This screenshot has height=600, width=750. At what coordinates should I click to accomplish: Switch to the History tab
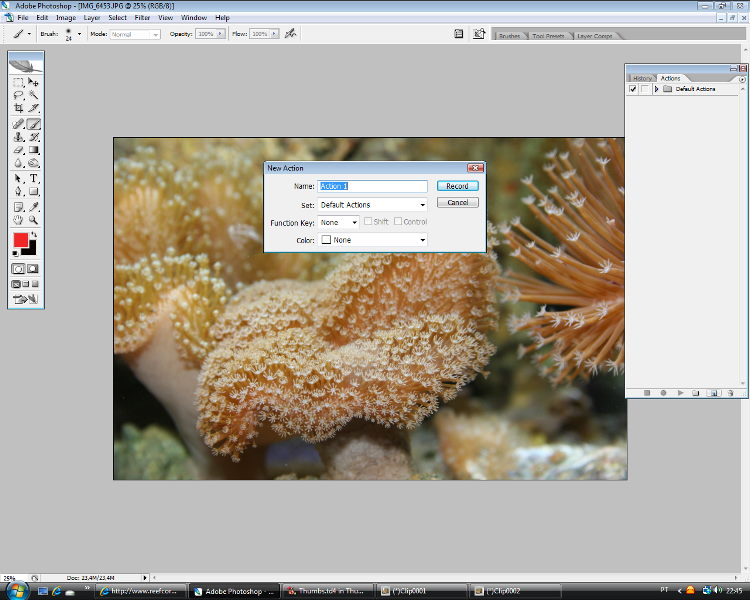coord(642,78)
